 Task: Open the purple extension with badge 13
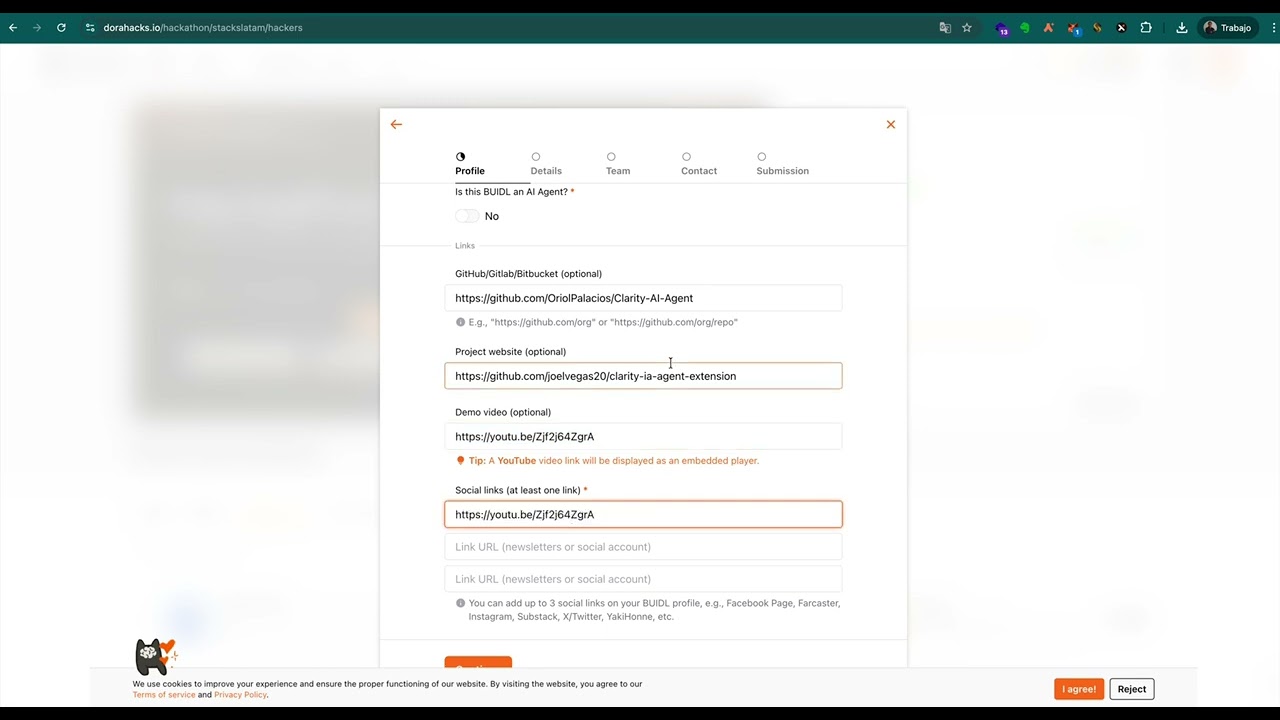1001,28
